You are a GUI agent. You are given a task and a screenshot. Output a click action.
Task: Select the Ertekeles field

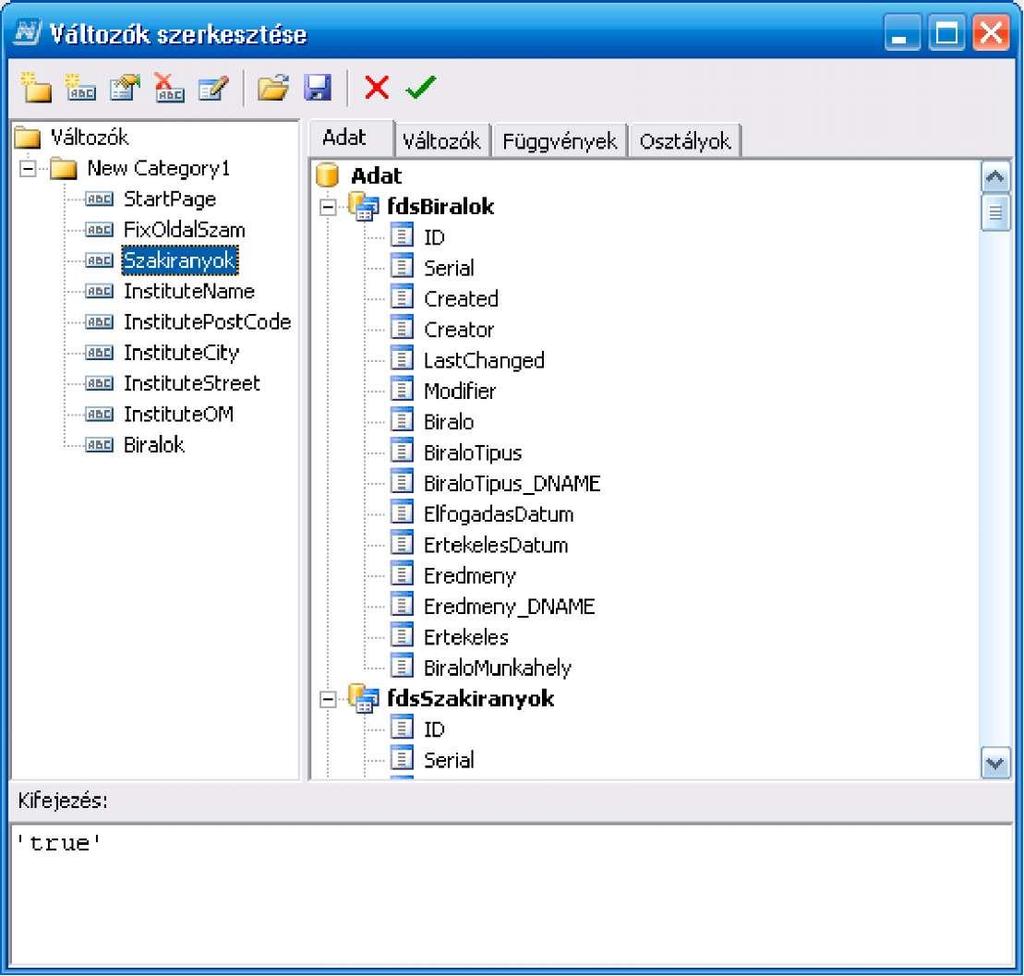[x=466, y=636]
